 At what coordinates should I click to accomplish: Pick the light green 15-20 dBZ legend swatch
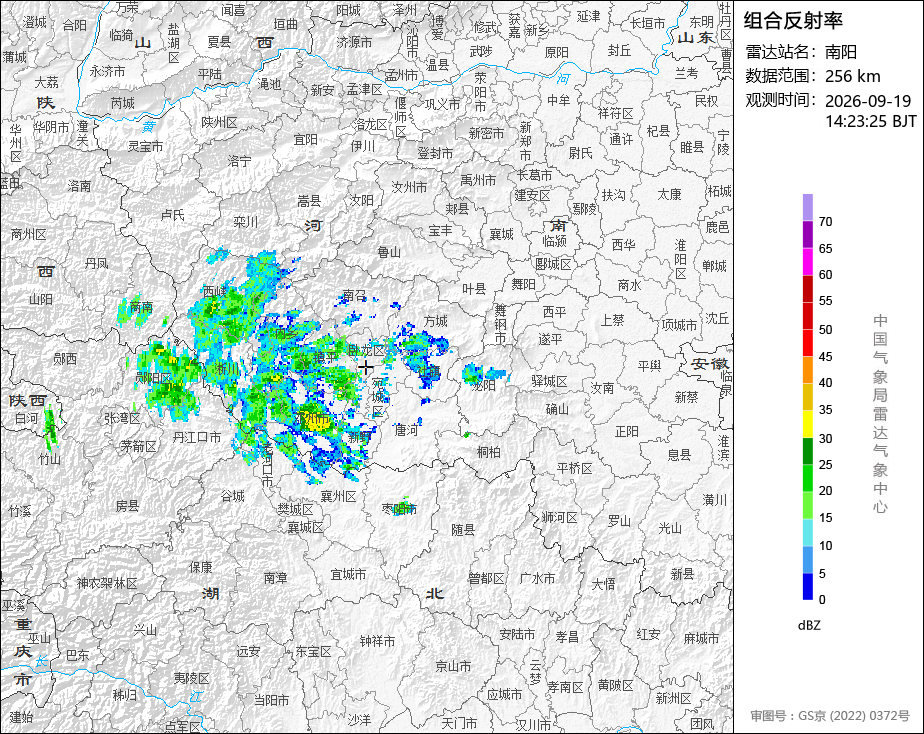tap(807, 505)
